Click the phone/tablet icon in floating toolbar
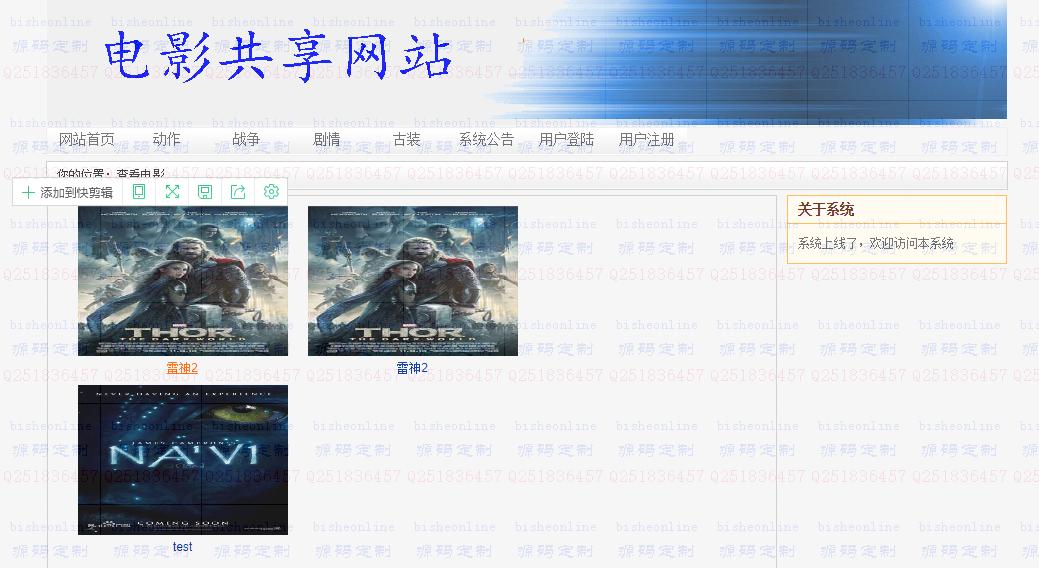The image size is (1039, 568). click(139, 192)
